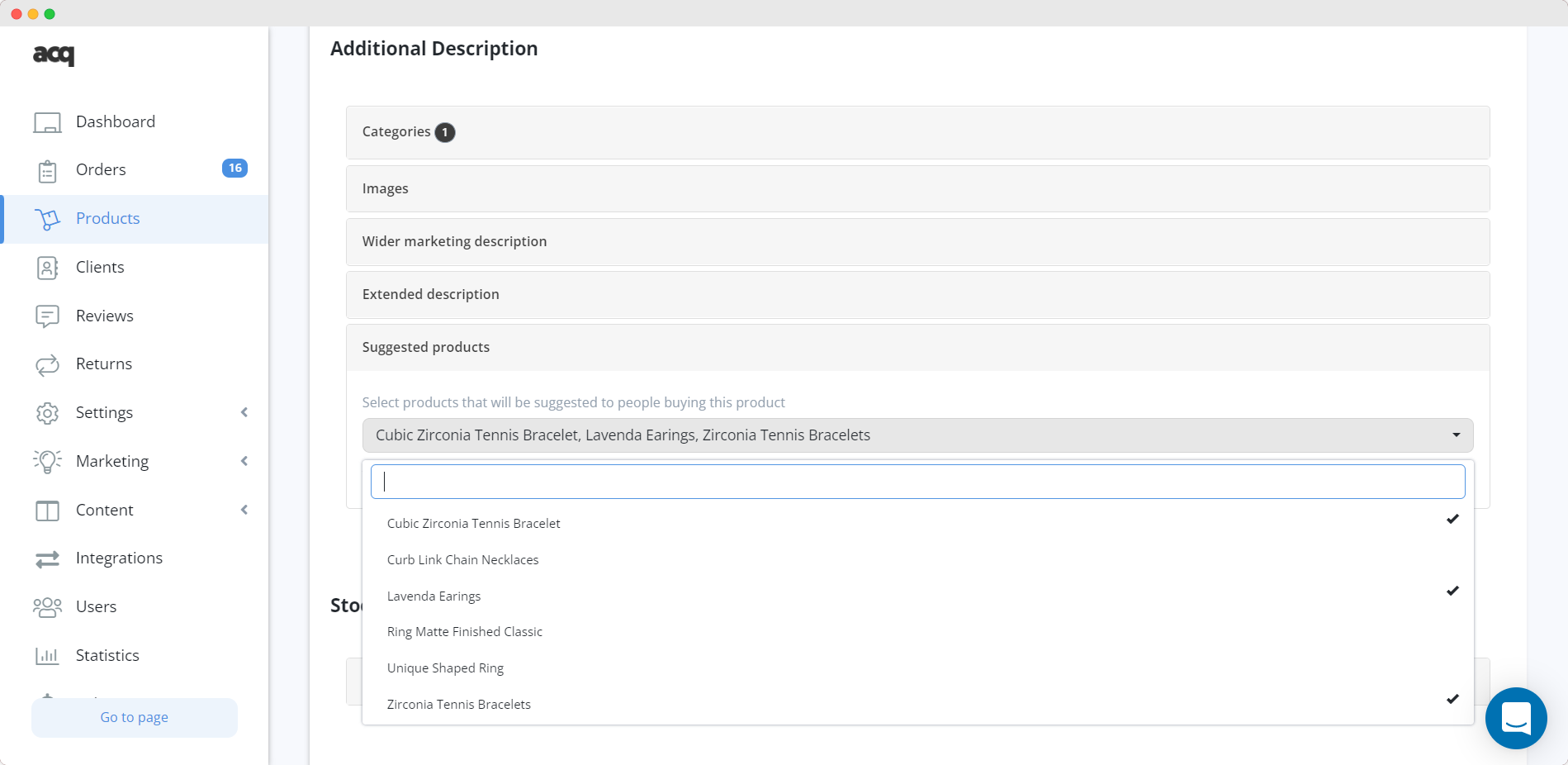Expand the Images accordion panel
The width and height of the screenshot is (1568, 765).
point(917,188)
